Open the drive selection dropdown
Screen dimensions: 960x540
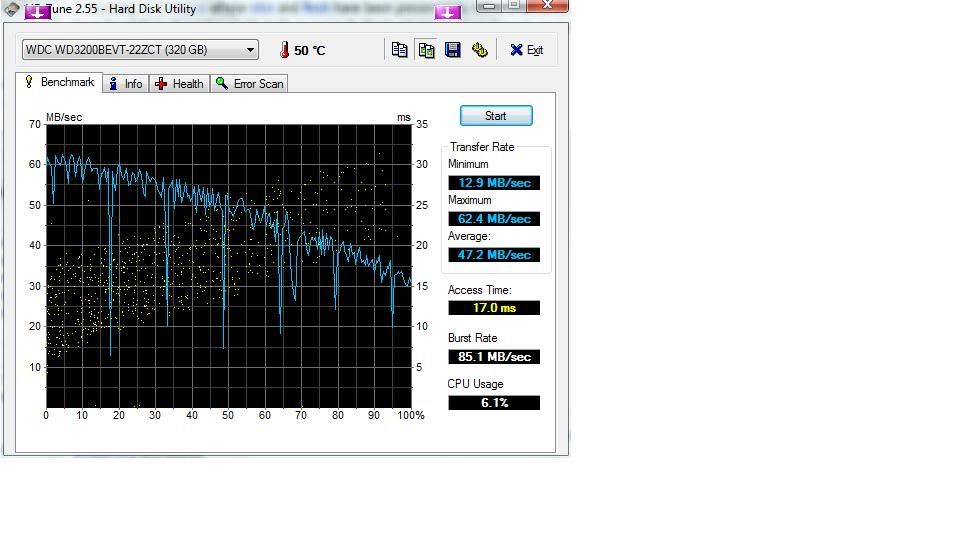(140, 50)
